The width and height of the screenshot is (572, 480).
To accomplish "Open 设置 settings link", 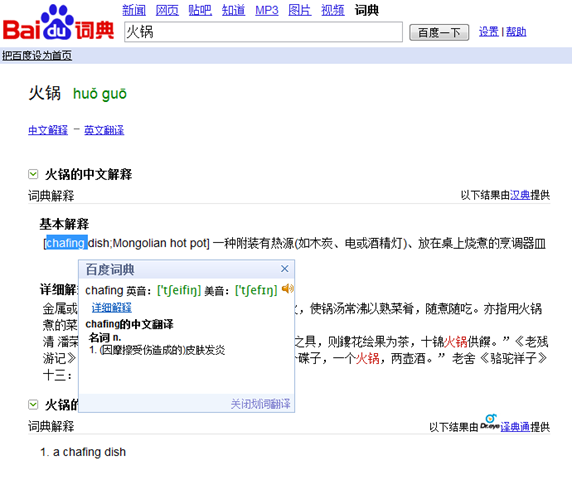I will pyautogui.click(x=489, y=32).
